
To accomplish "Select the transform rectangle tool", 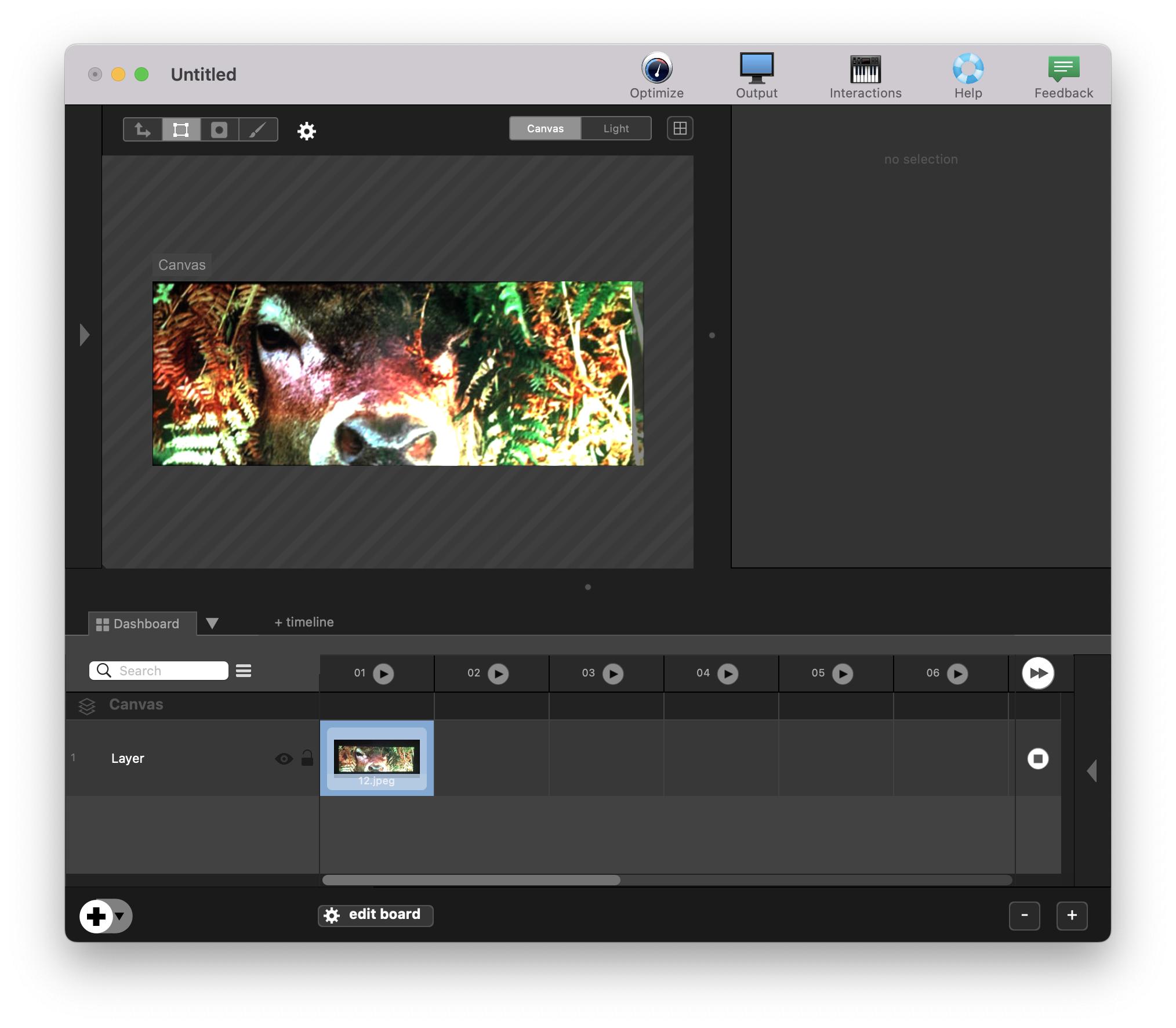I will click(x=181, y=129).
